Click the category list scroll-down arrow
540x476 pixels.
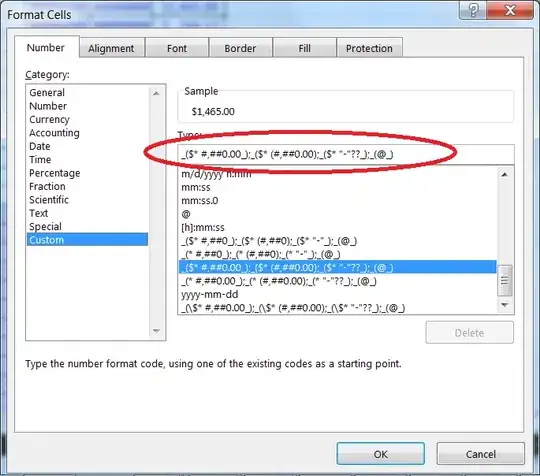point(156,331)
